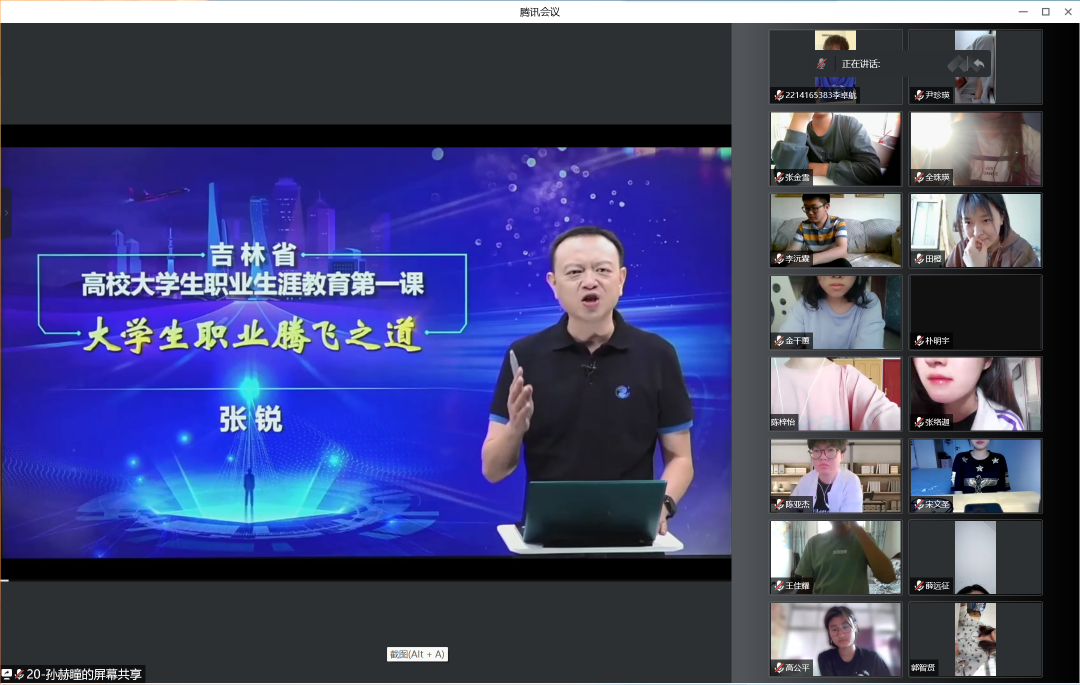Viewport: 1080px width, 685px height.
Task: Click the muted mic icon next to 李沅霖
Action: 779,259
